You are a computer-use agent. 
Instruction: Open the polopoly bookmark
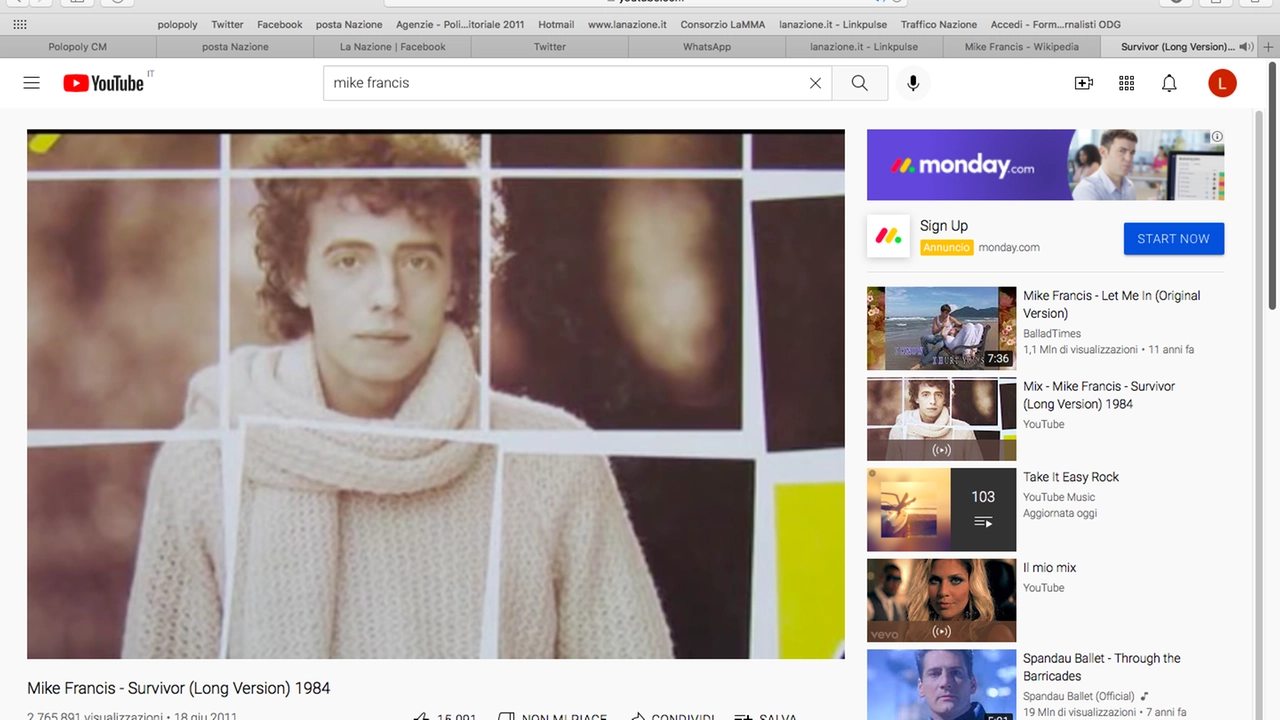(x=178, y=24)
